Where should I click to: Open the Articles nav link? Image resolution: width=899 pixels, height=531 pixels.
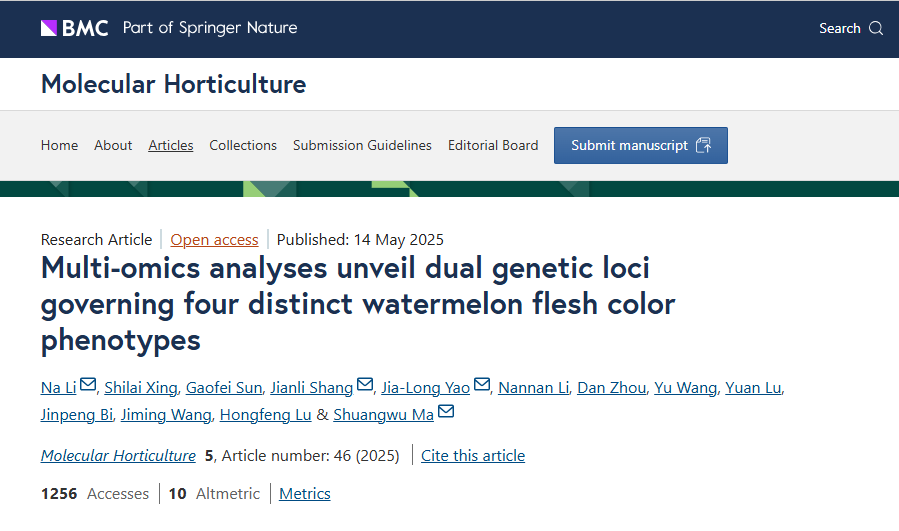point(171,145)
